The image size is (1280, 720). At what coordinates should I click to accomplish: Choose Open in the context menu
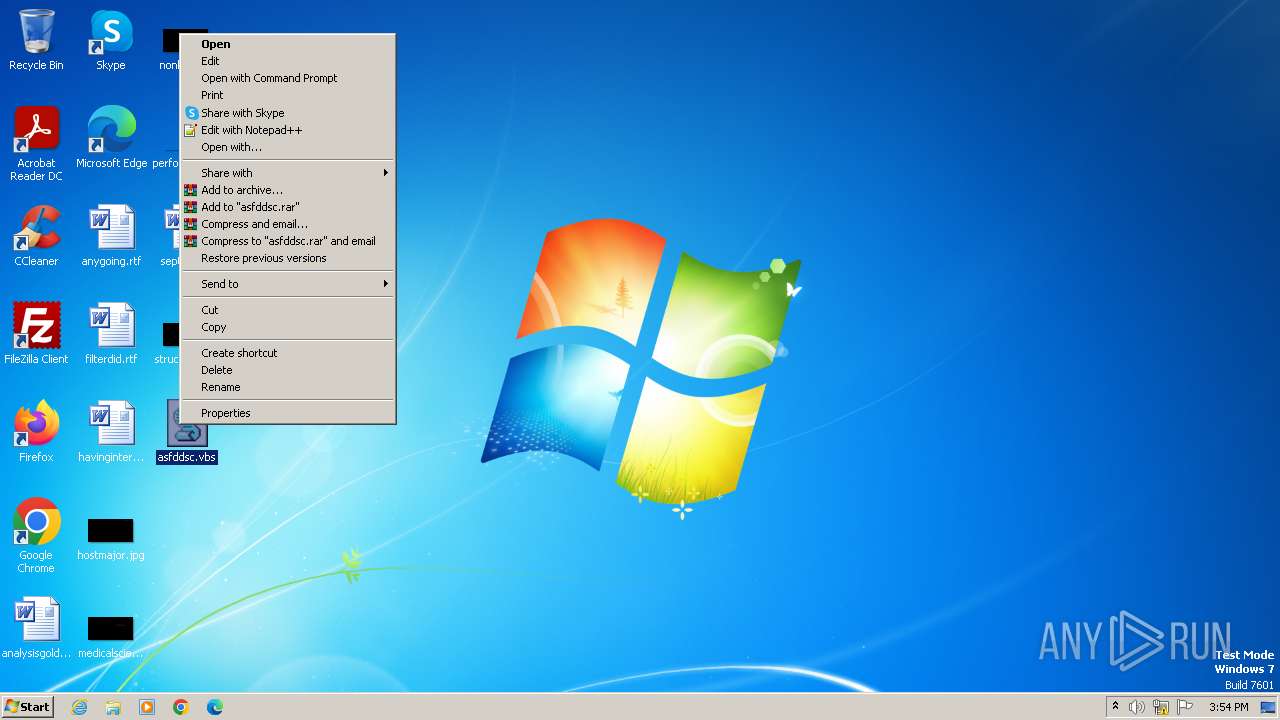288,44
